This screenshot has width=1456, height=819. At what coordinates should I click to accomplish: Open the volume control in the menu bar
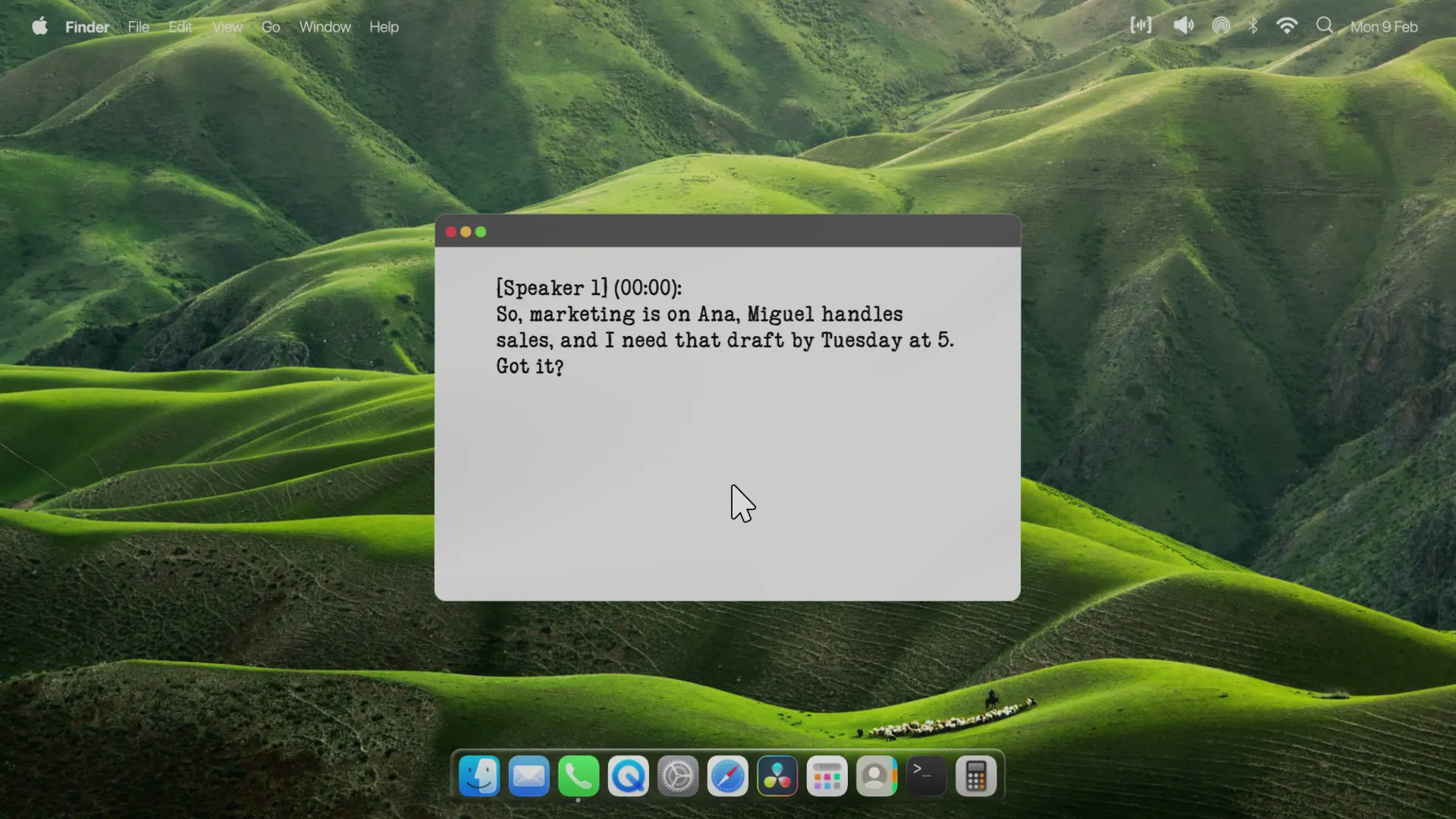pyautogui.click(x=1183, y=26)
